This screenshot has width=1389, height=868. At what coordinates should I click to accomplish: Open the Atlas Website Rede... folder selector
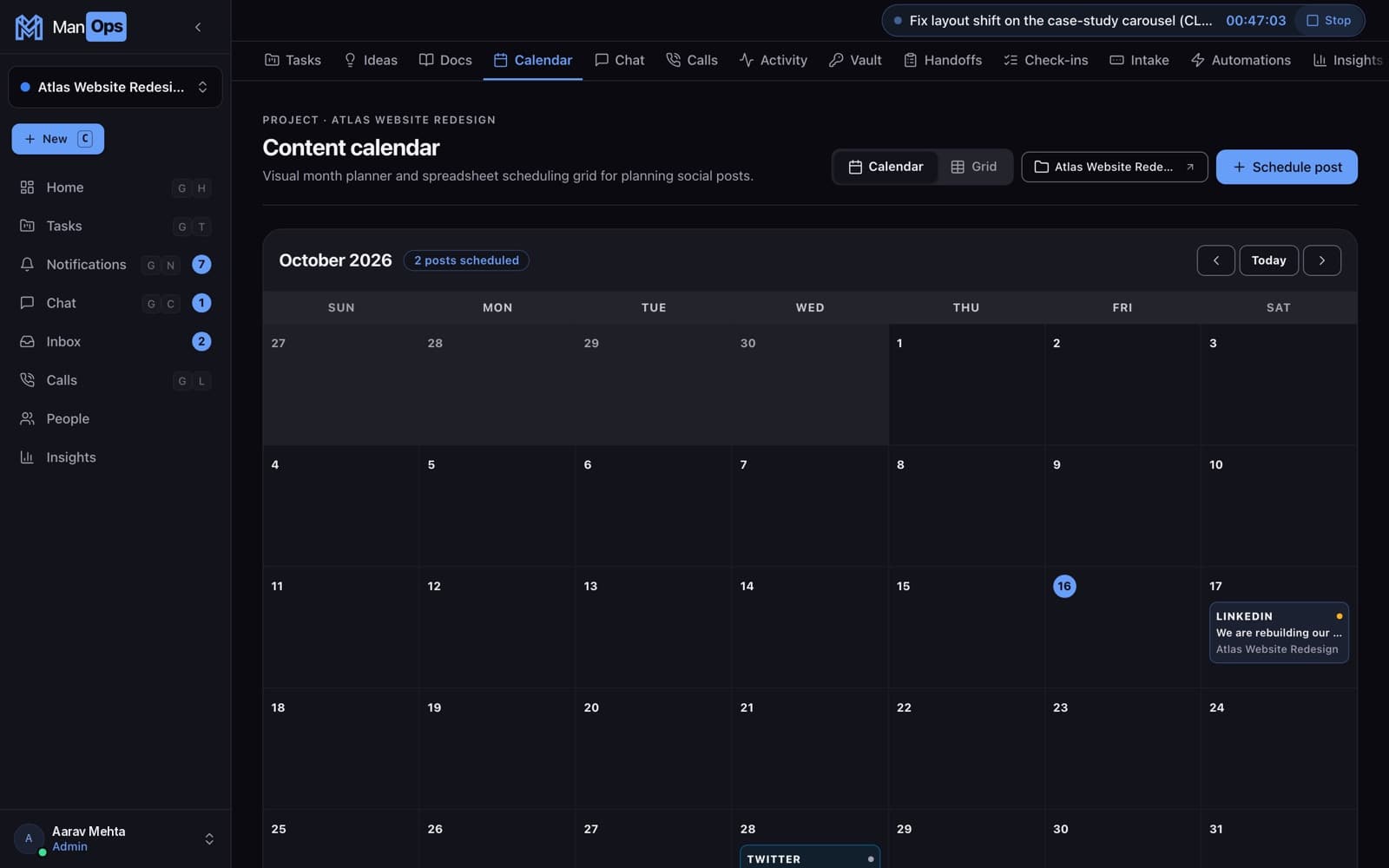(1115, 167)
